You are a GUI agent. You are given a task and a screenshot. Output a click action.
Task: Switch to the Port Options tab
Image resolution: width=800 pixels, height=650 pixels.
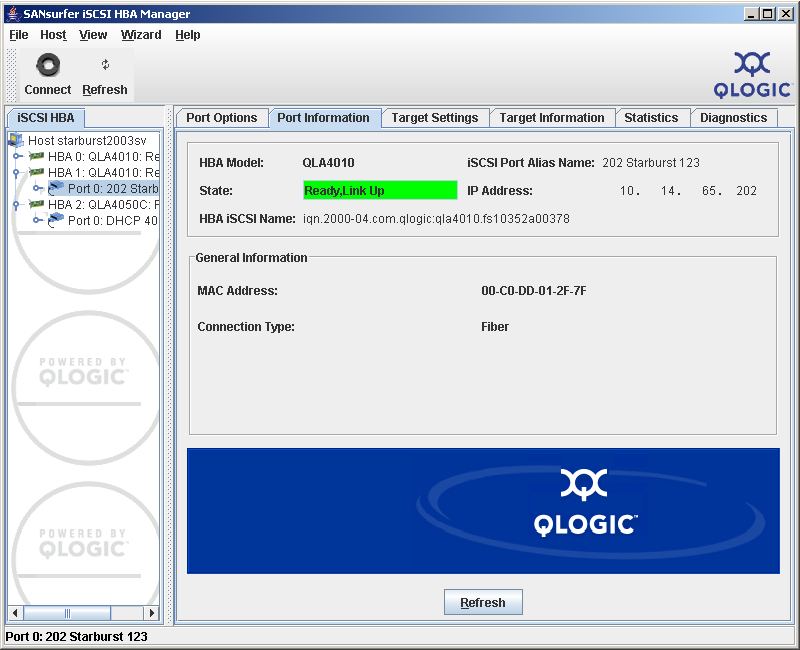221,118
